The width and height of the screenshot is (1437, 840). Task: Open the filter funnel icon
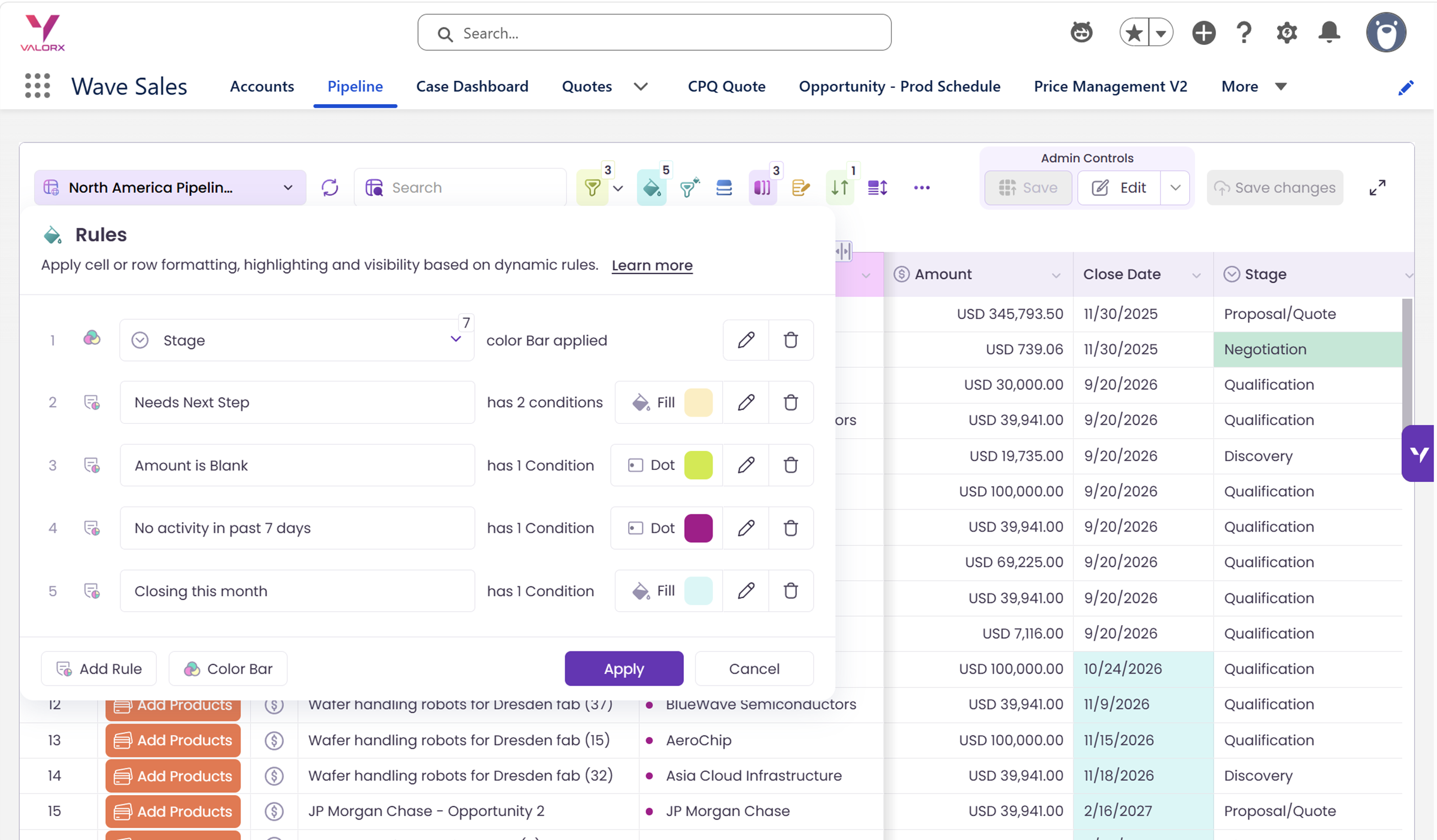pyautogui.click(x=592, y=188)
